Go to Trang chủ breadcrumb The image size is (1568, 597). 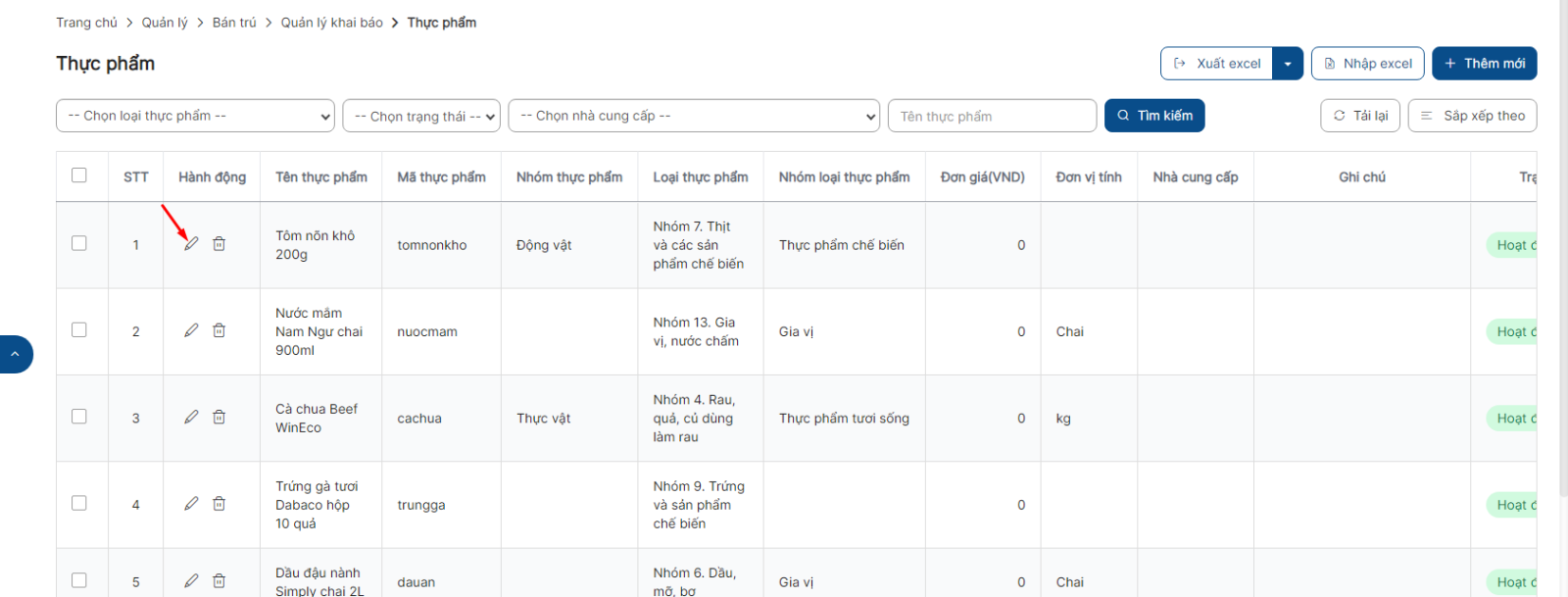click(x=86, y=23)
